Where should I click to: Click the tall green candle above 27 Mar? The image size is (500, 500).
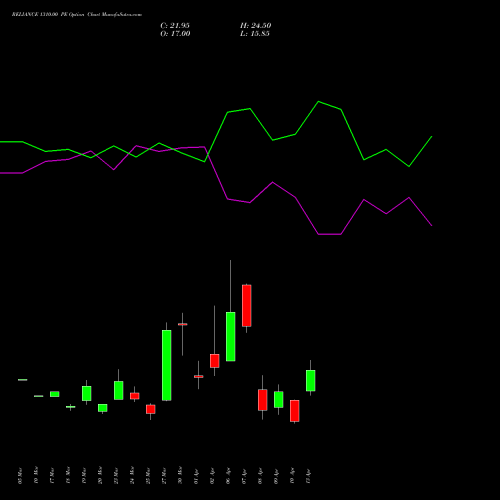coord(167,365)
